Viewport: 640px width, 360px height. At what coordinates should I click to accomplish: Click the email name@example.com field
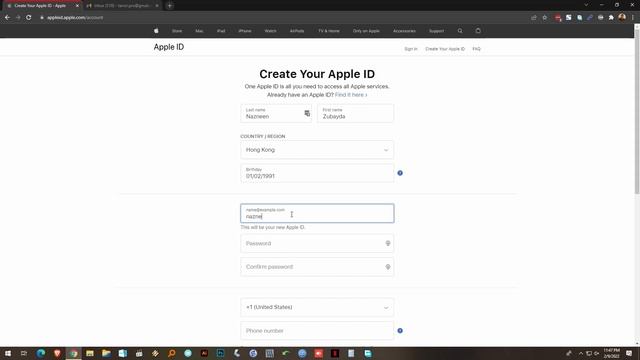tap(317, 213)
